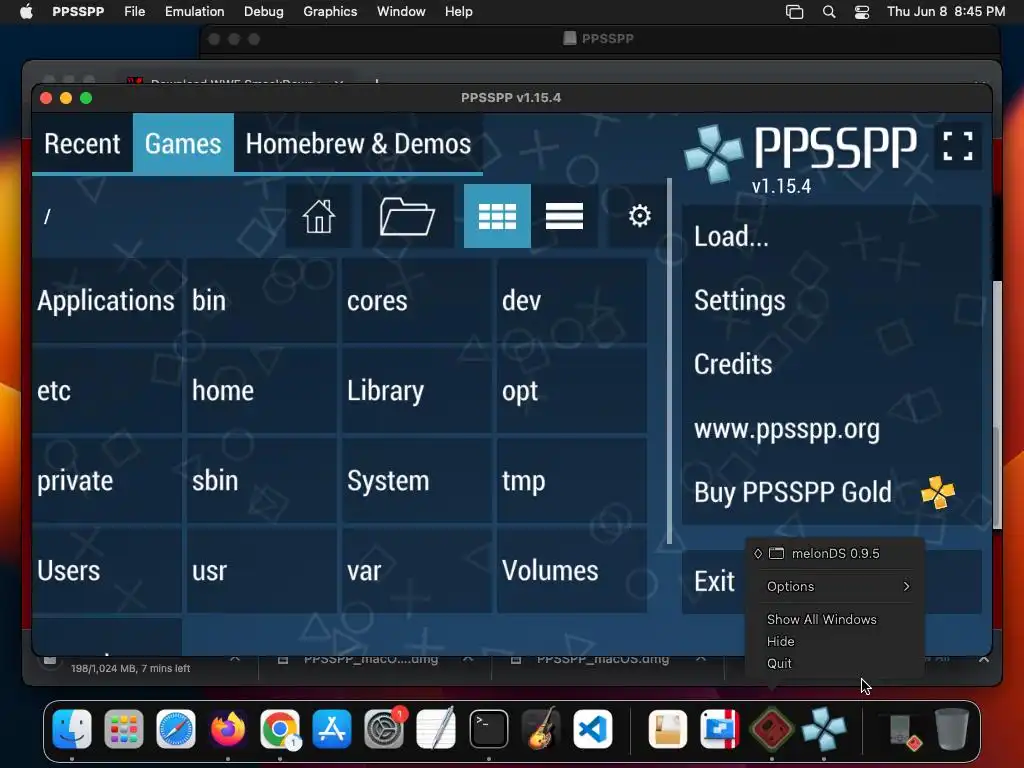Open Control Center in menu bar
1024x768 pixels.
(862, 12)
